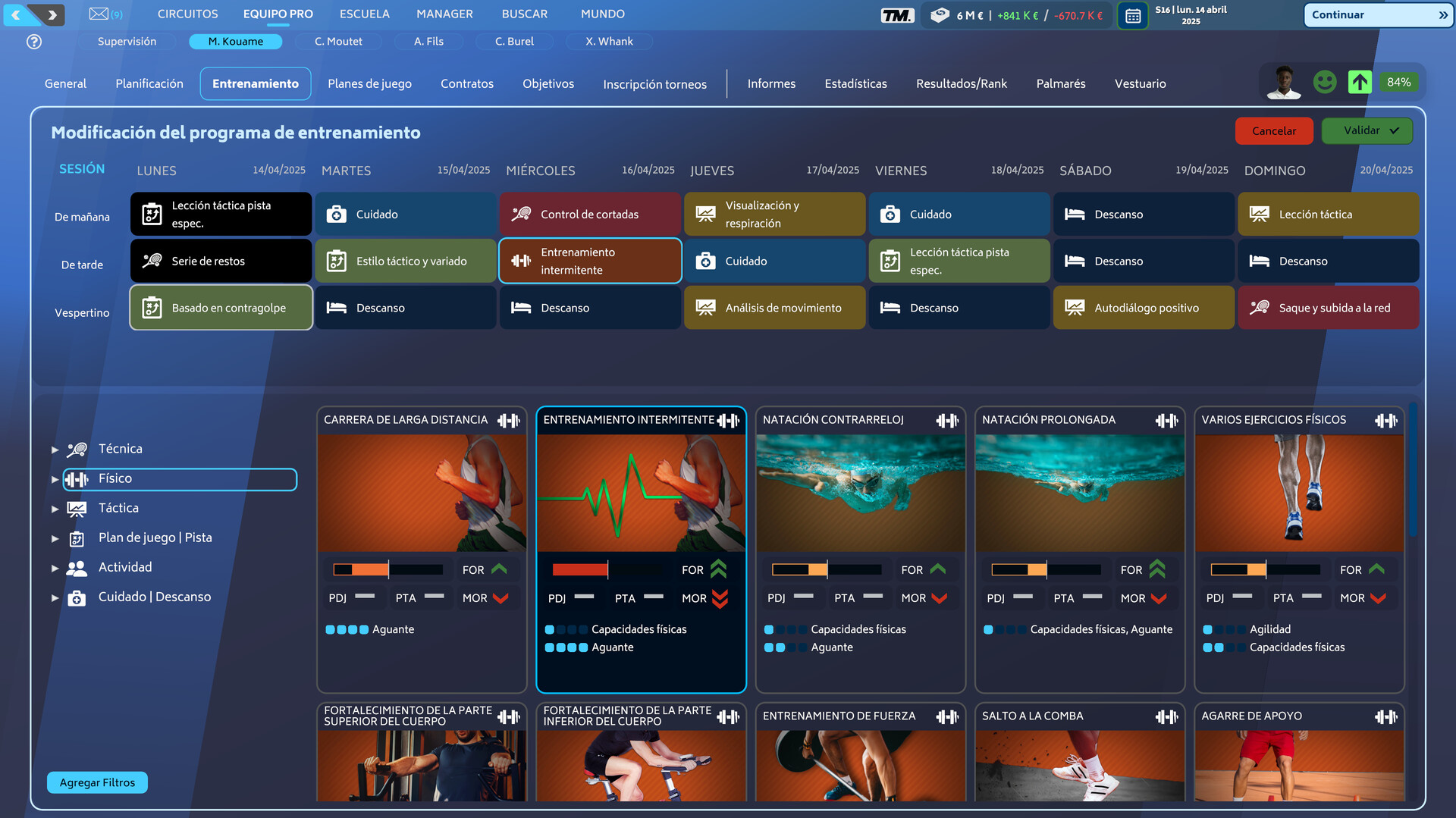Select the Plan de juego clipboard icon
Viewport: 1456px width, 818px height.
click(77, 539)
